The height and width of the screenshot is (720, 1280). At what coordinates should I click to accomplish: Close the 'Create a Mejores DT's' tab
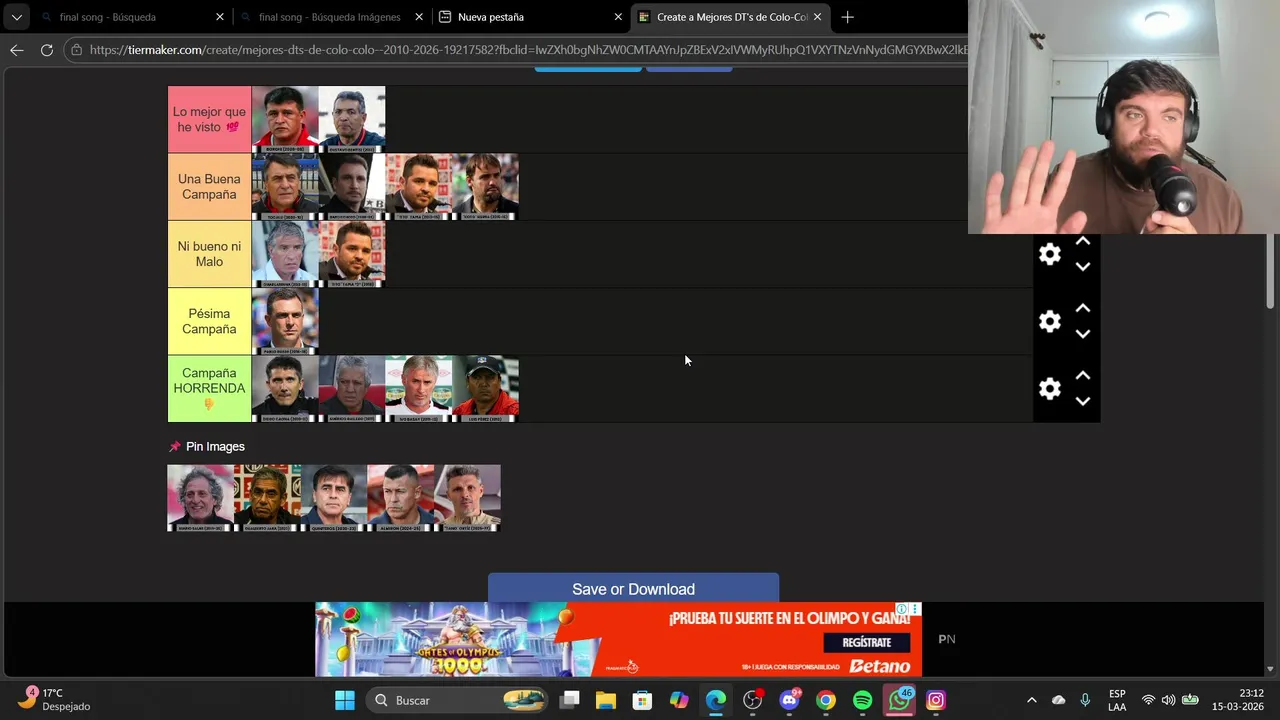click(x=817, y=17)
